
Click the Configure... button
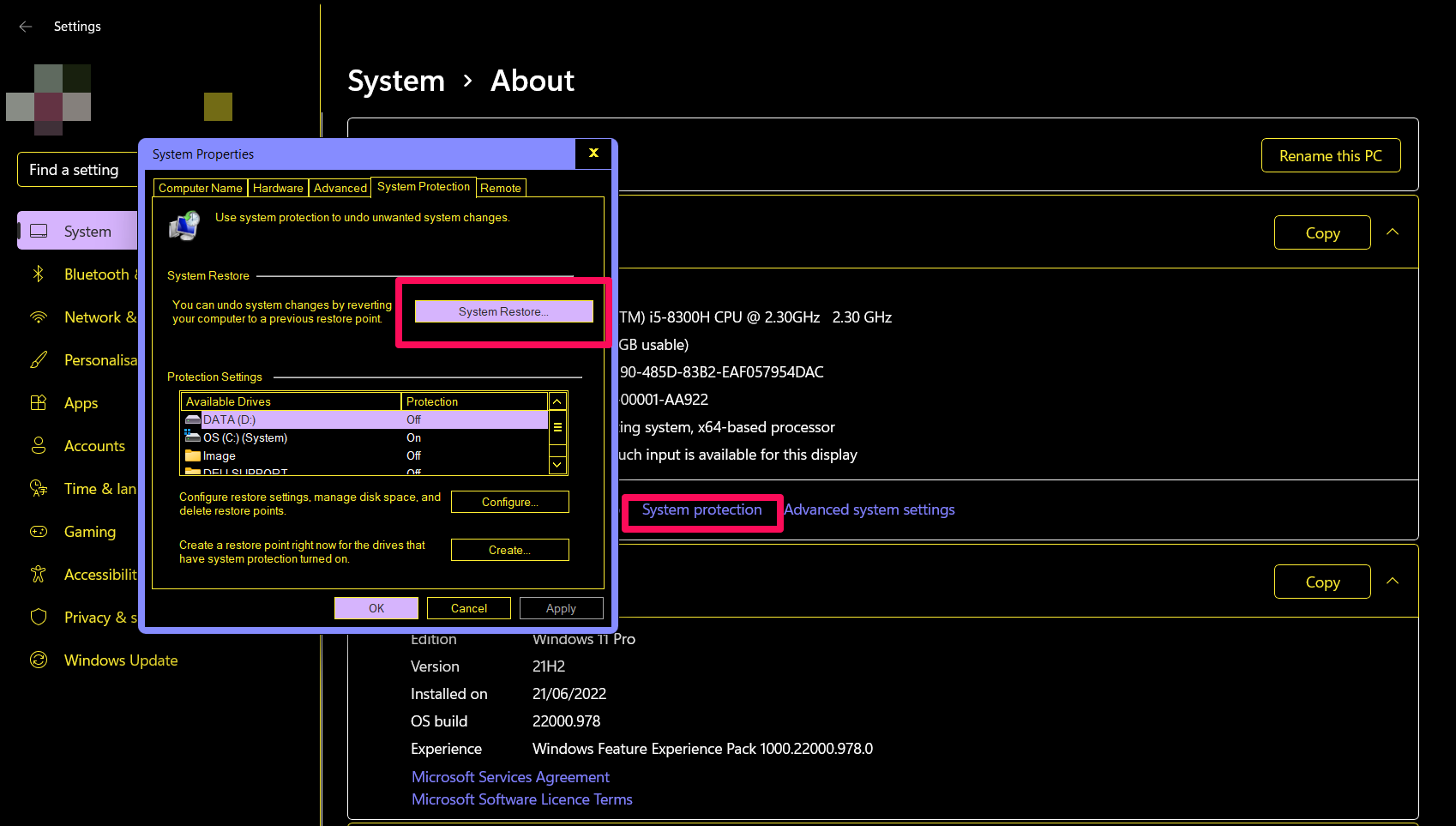click(x=510, y=502)
